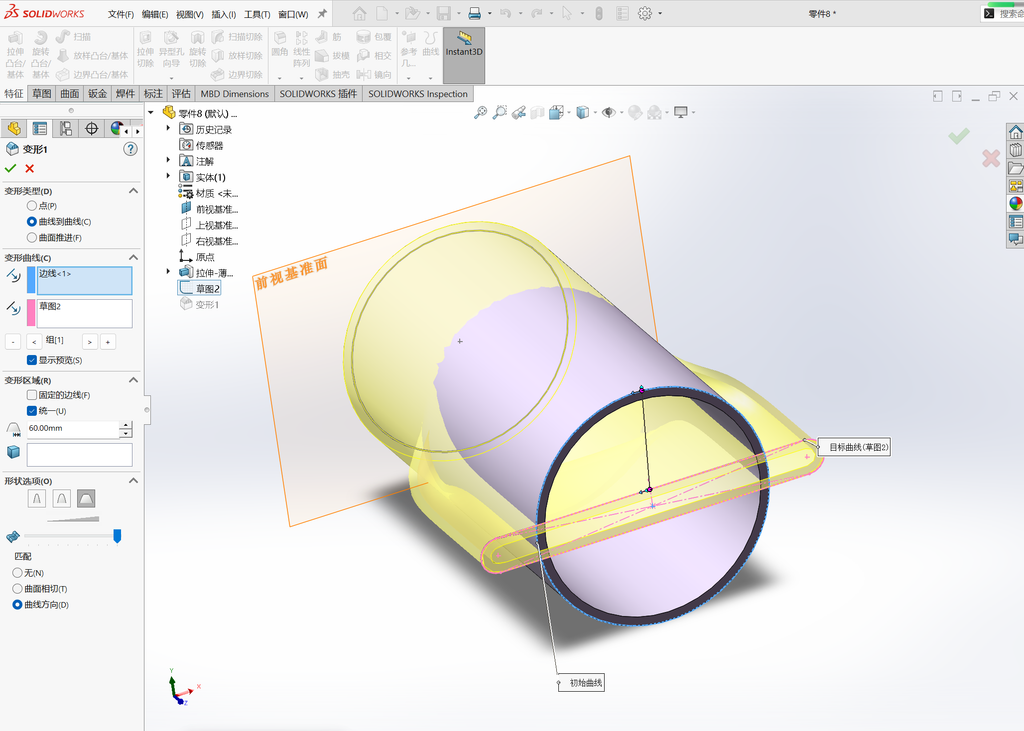Image resolution: width=1024 pixels, height=731 pixels.
Task: Go to the previous group with <
Action: point(34,341)
